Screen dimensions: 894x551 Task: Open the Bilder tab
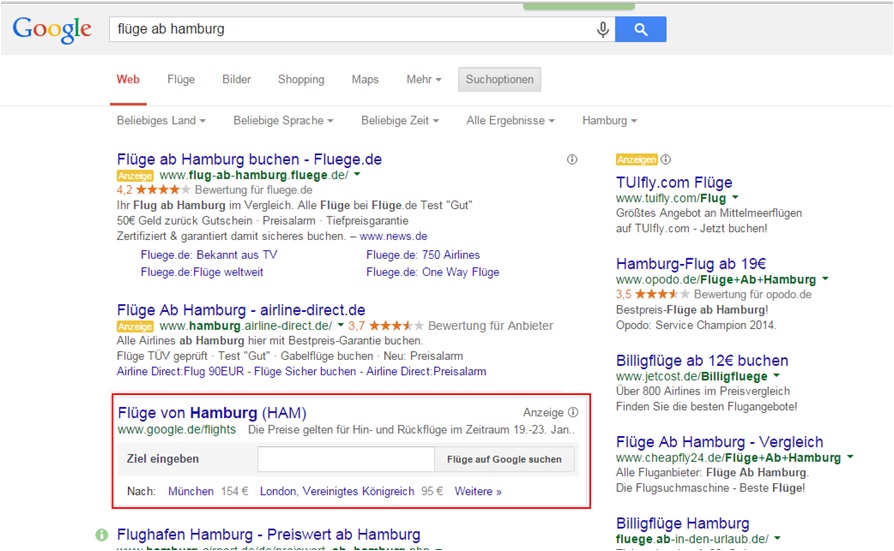236,79
